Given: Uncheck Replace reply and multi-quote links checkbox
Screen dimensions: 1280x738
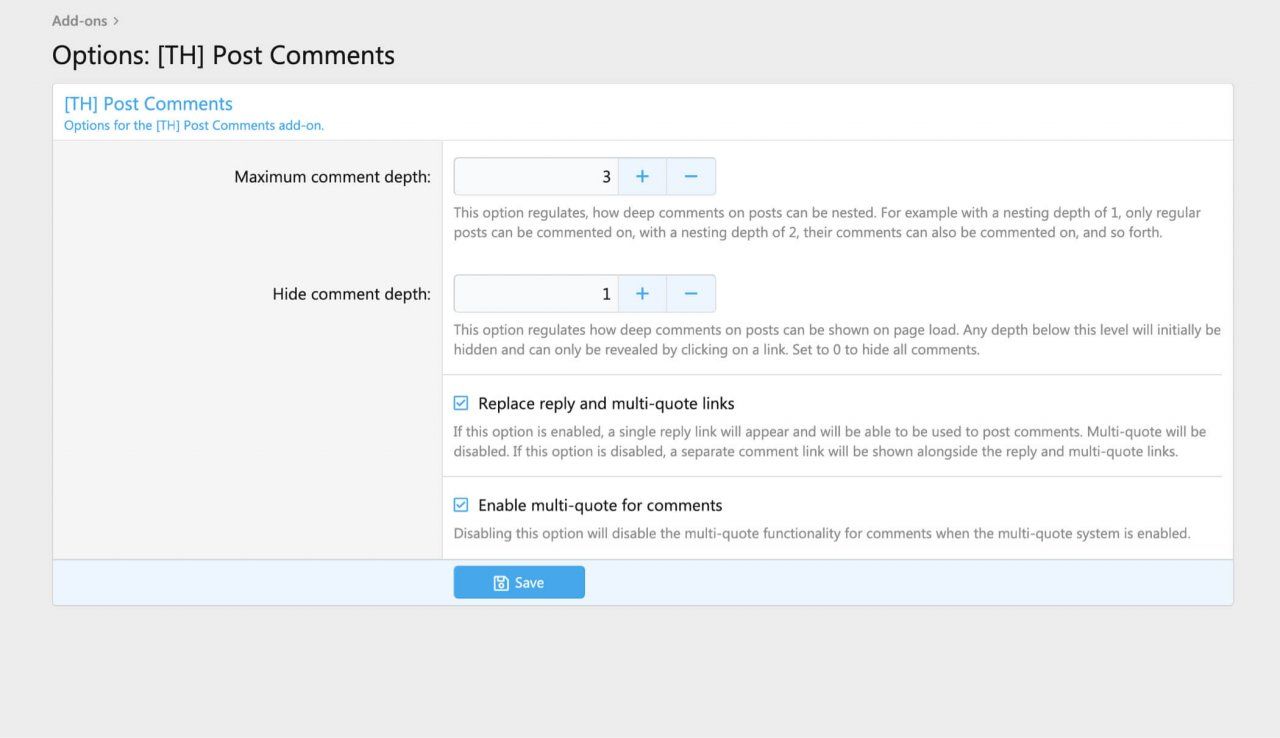Looking at the screenshot, I should [461, 404].
